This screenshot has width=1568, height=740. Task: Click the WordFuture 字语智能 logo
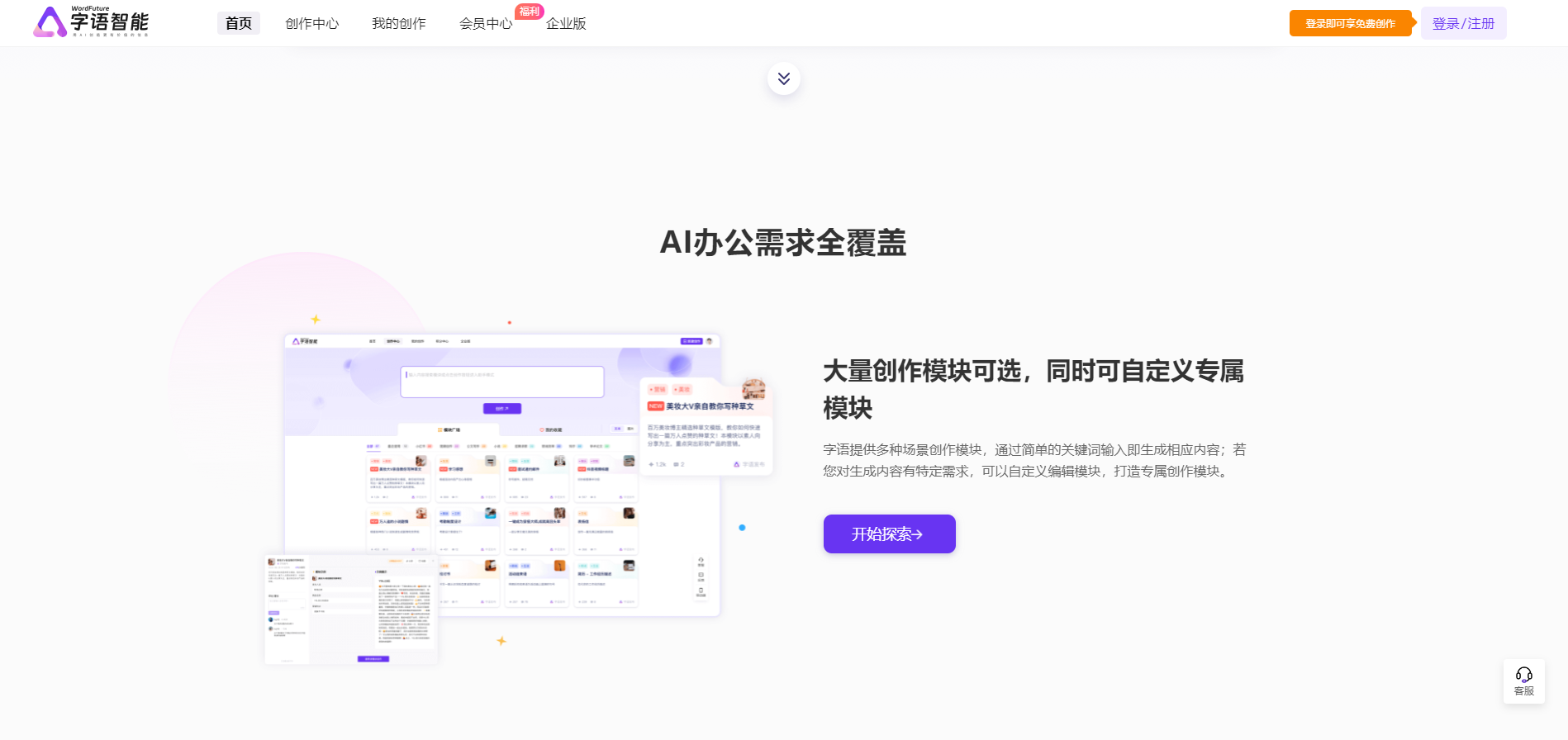click(91, 22)
